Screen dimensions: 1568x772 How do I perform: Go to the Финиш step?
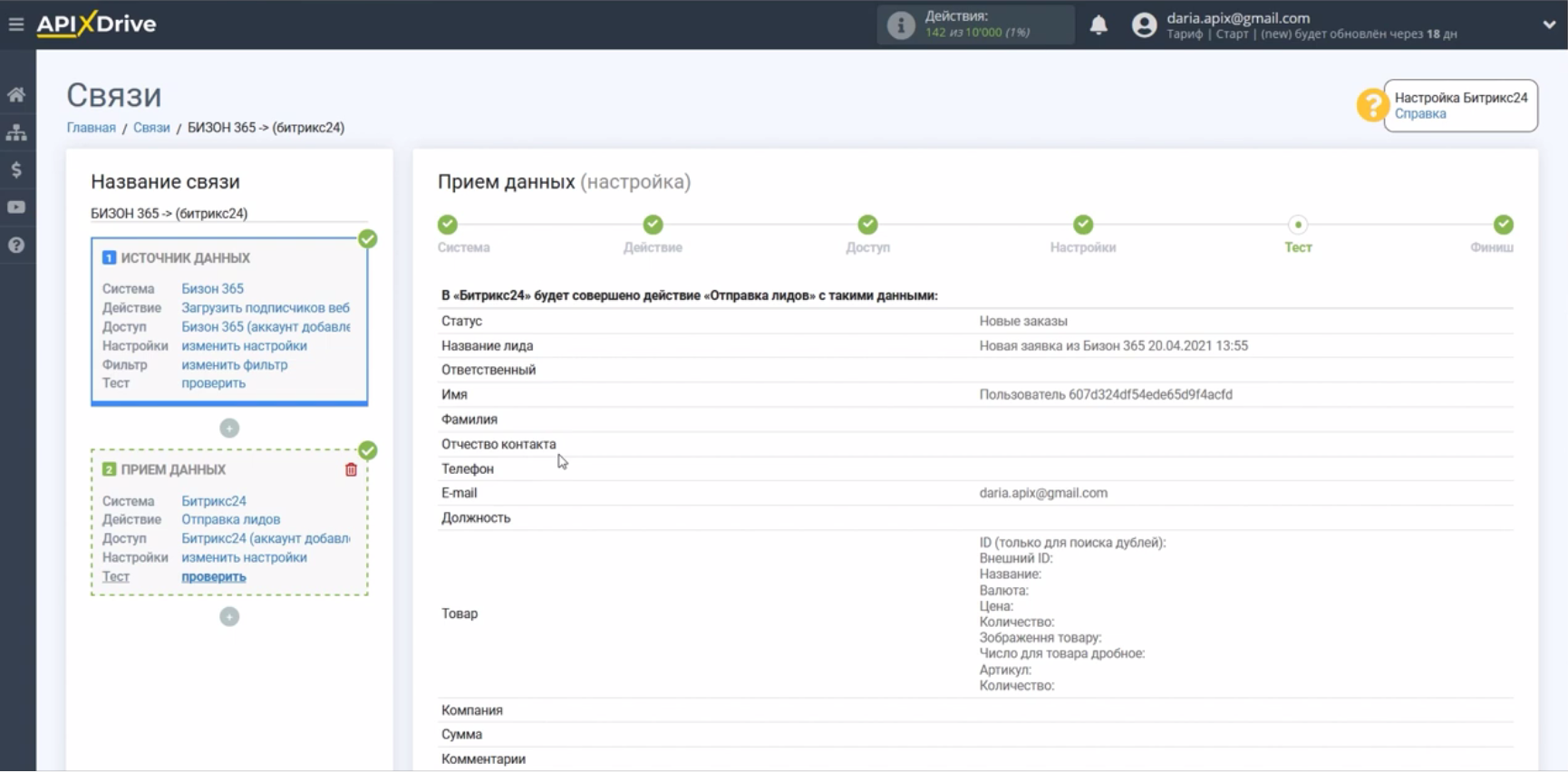tap(1503, 225)
